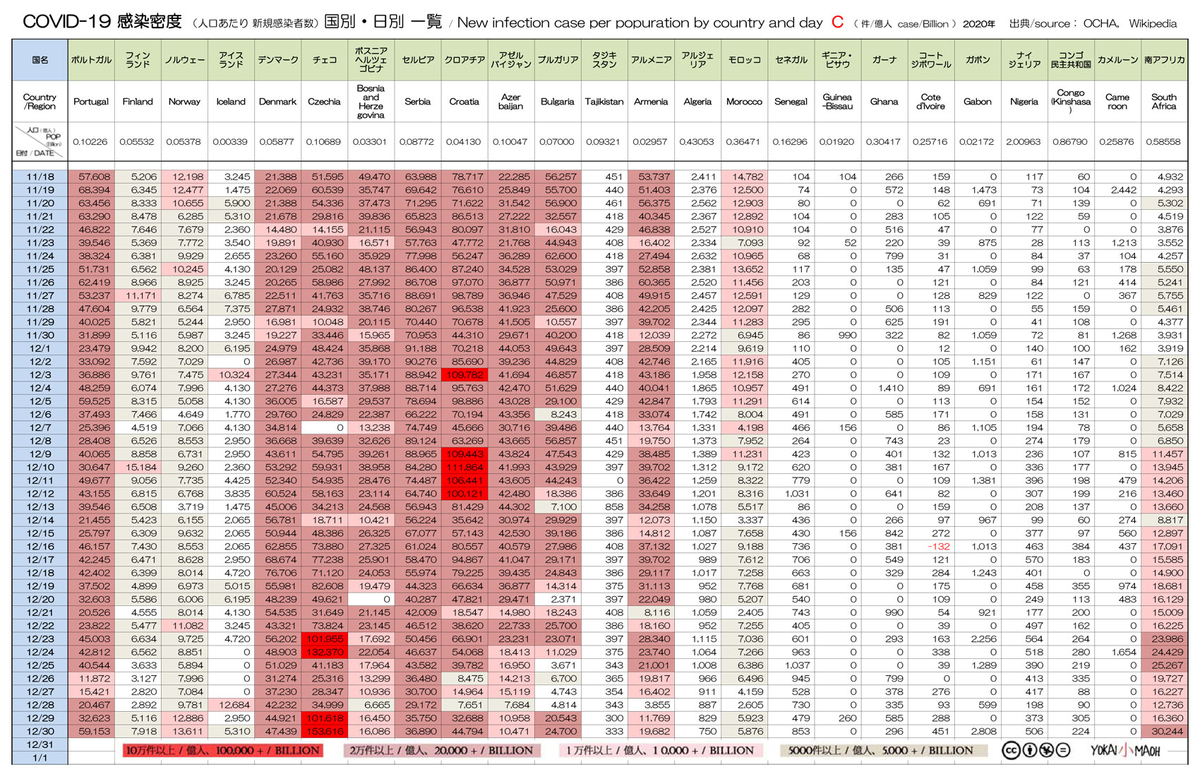Click Croatia's 111,864 value on 12/10
The height and width of the screenshot is (772, 1200).
(464, 466)
